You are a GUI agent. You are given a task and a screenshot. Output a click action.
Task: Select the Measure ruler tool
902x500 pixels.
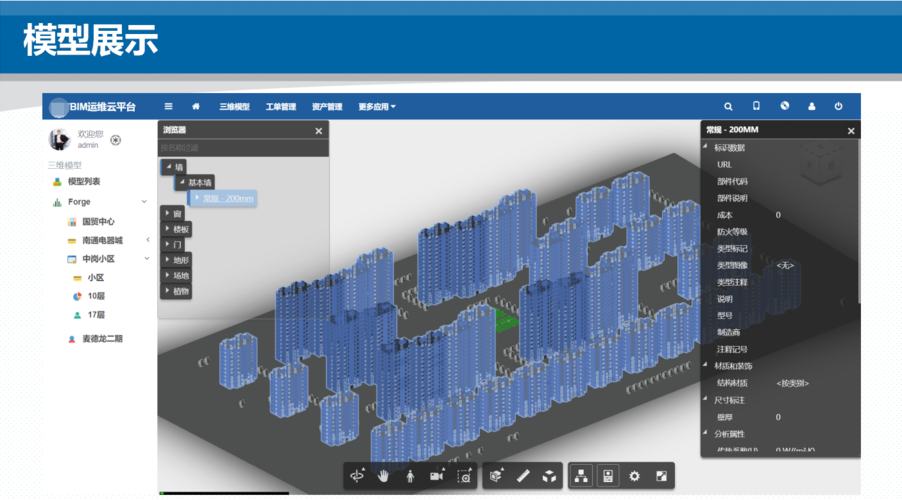click(523, 476)
